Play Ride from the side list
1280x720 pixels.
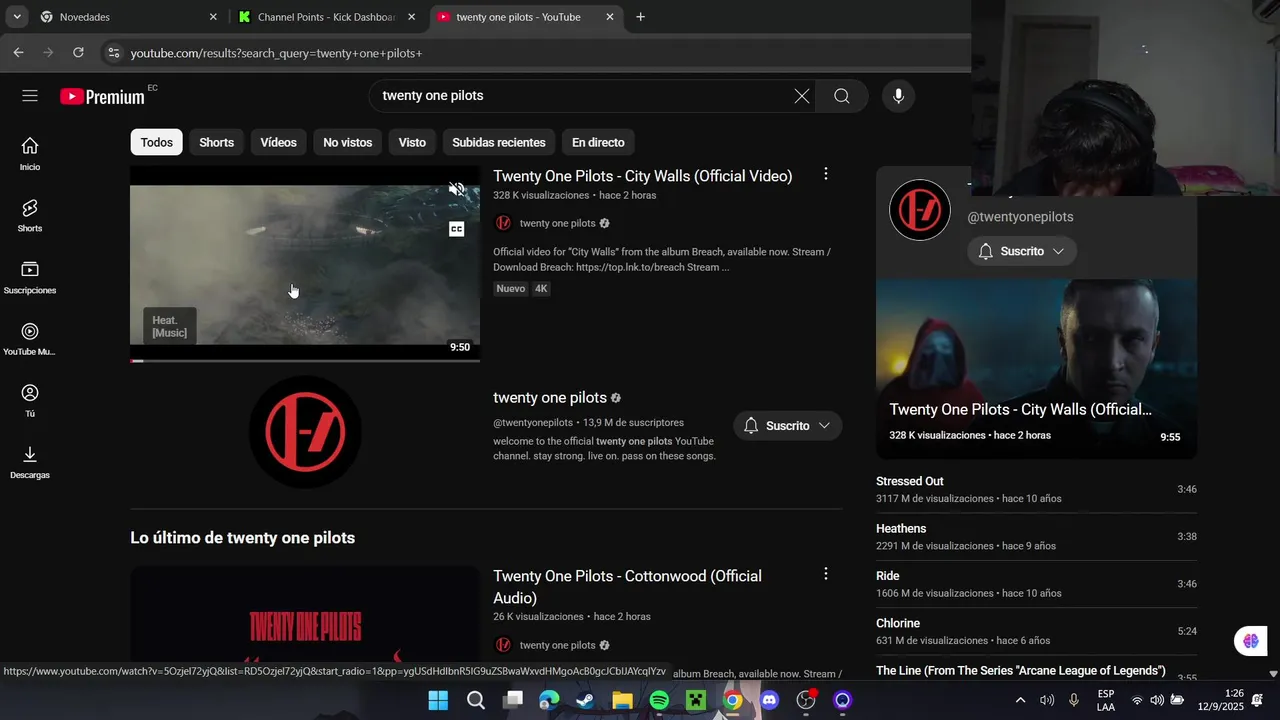point(1036,584)
